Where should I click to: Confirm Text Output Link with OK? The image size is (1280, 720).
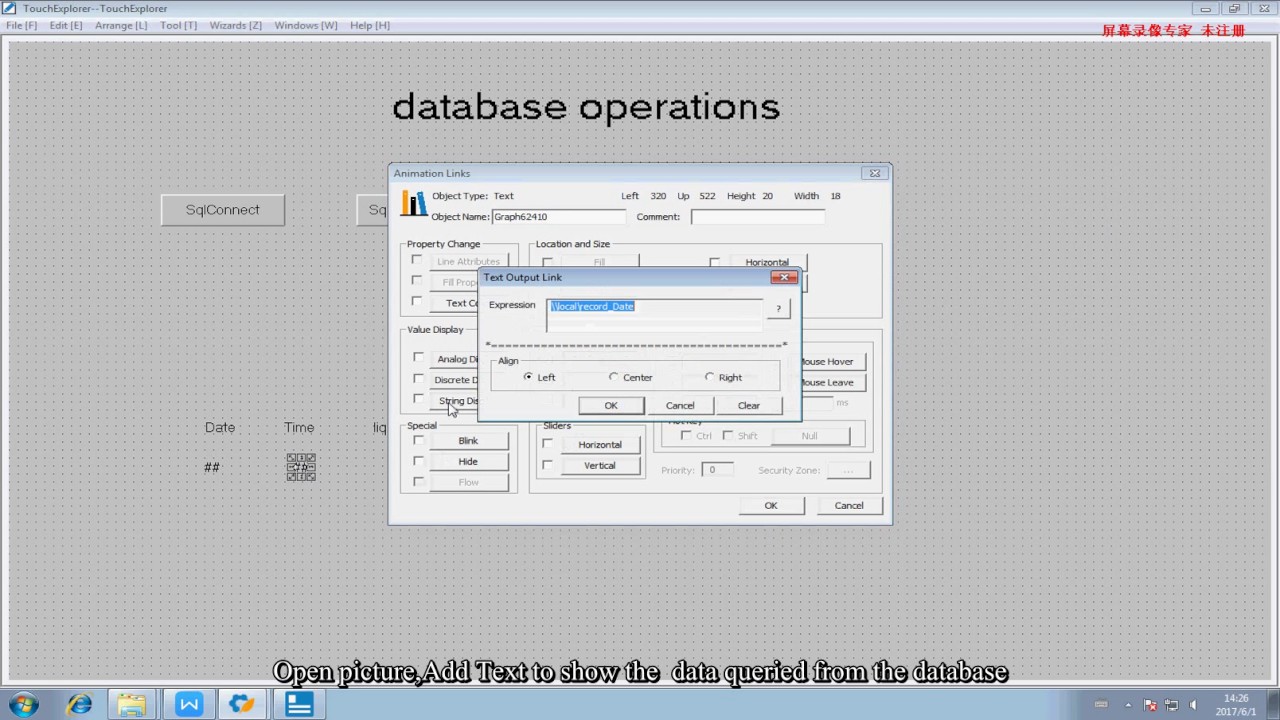click(611, 405)
